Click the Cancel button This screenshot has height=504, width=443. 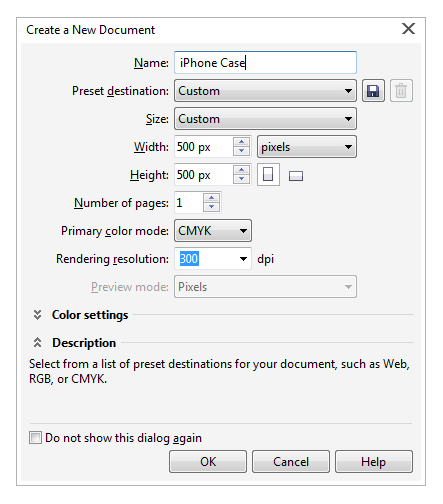point(291,462)
